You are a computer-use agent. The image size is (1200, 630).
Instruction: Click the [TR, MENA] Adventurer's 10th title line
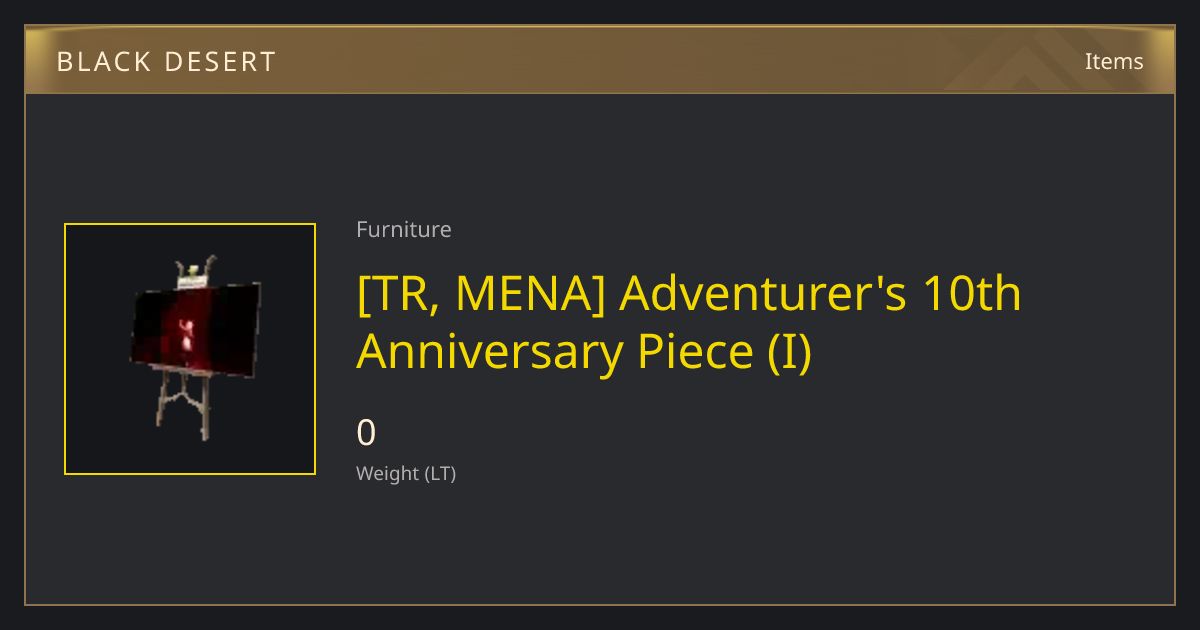pos(689,295)
